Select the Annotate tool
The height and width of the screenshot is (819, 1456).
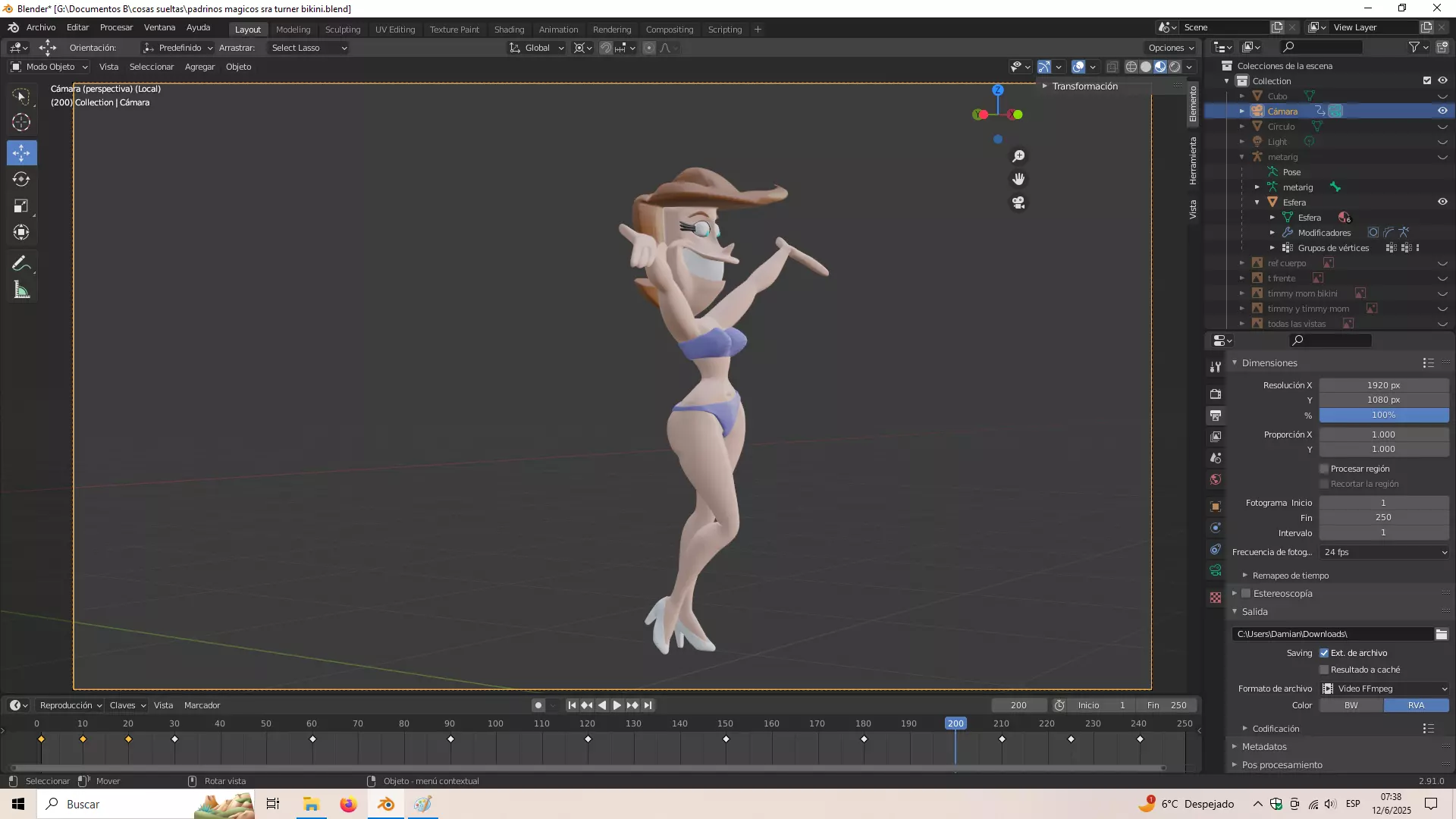click(x=21, y=264)
